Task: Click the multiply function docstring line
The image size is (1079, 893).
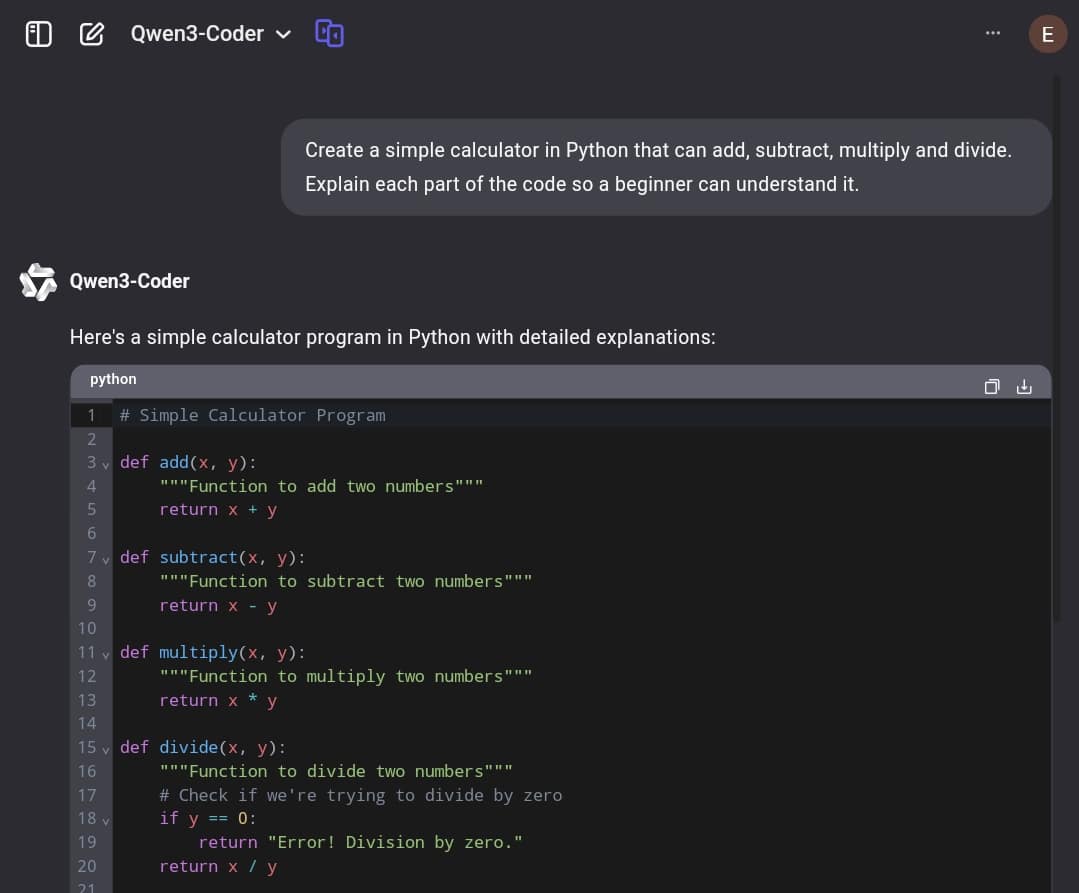Action: [345, 676]
